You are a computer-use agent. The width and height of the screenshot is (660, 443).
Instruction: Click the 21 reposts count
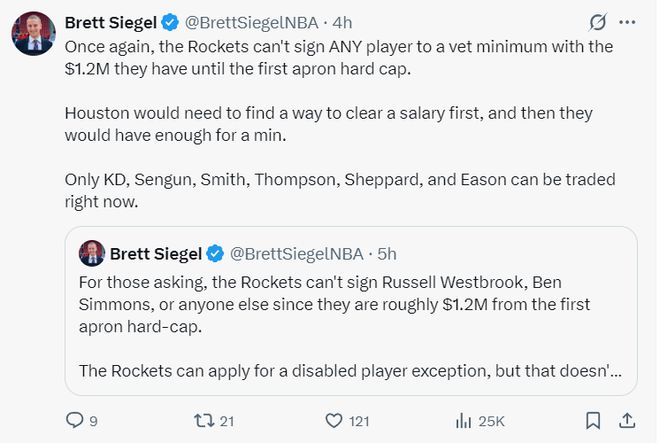pos(226,420)
